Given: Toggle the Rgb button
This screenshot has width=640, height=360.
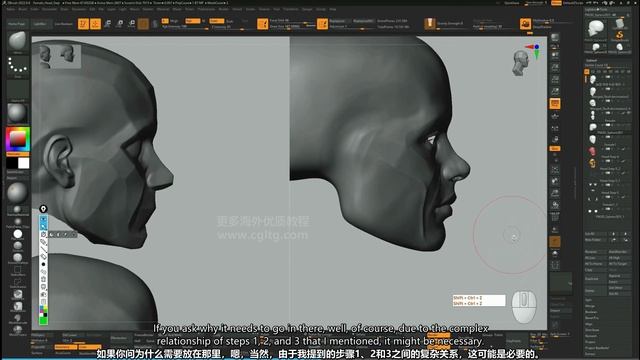Looking at the screenshot, I should click(193, 21).
